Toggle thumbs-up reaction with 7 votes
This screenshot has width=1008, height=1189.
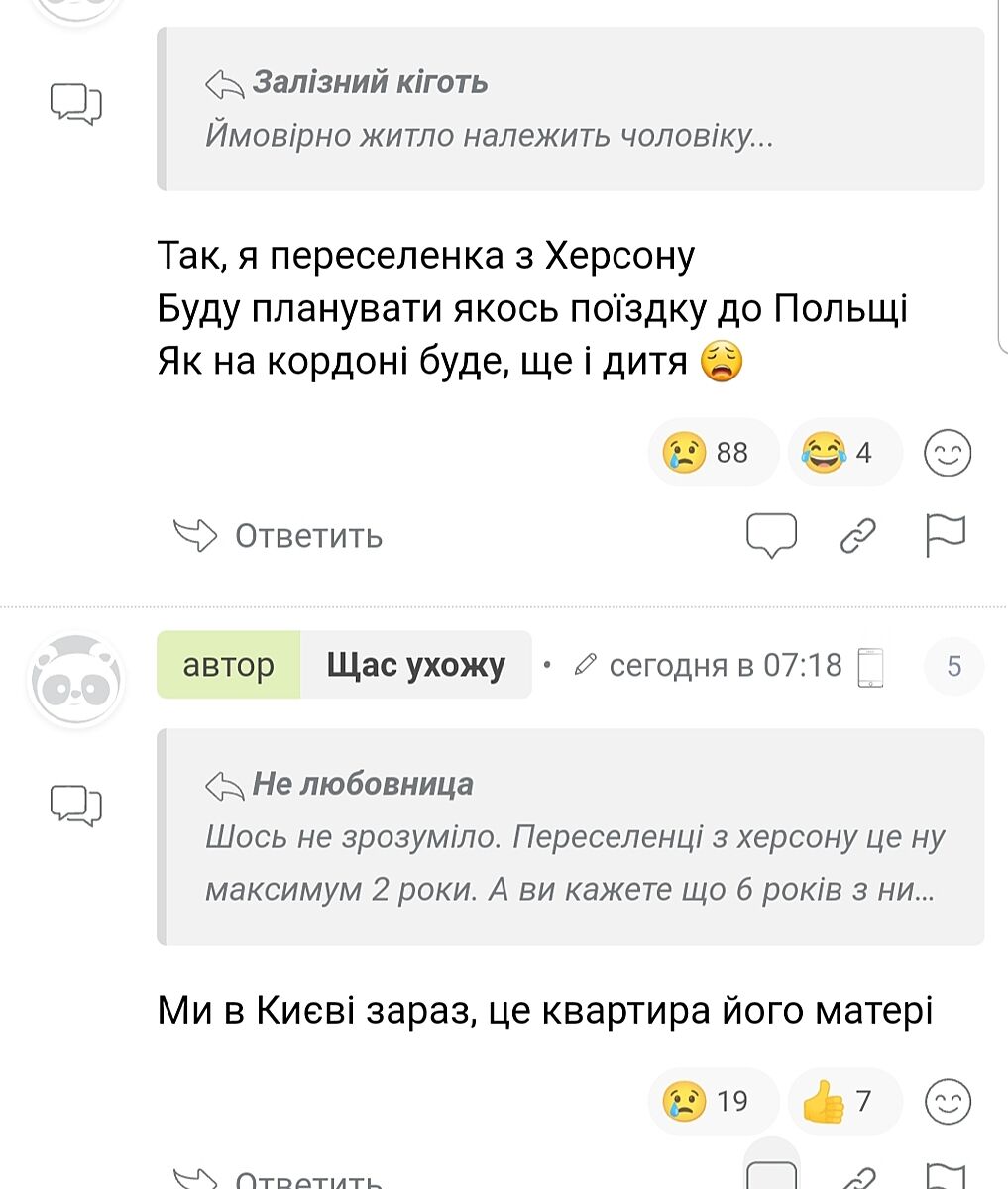tap(843, 1101)
